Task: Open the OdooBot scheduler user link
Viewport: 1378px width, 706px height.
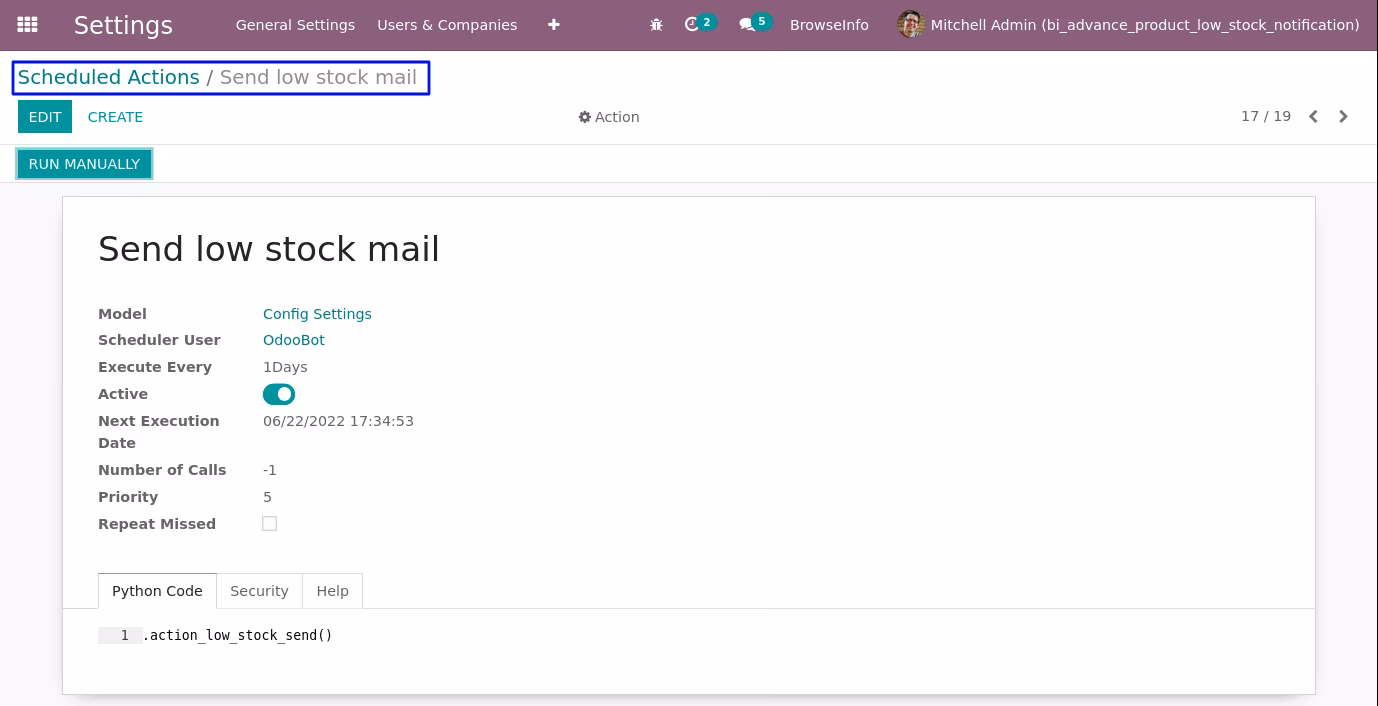Action: [294, 340]
